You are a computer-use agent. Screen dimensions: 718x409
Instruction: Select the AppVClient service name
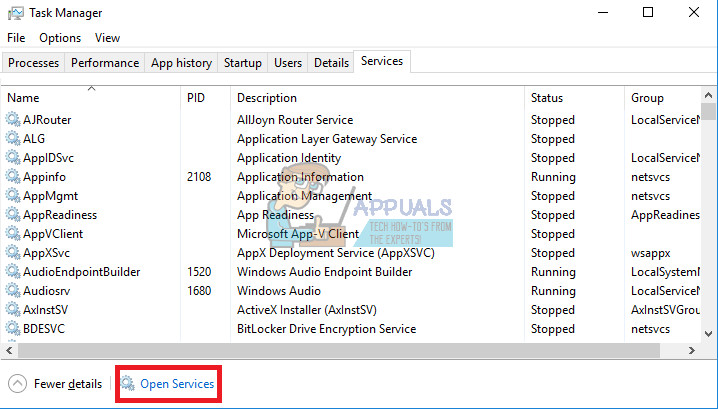coord(53,234)
